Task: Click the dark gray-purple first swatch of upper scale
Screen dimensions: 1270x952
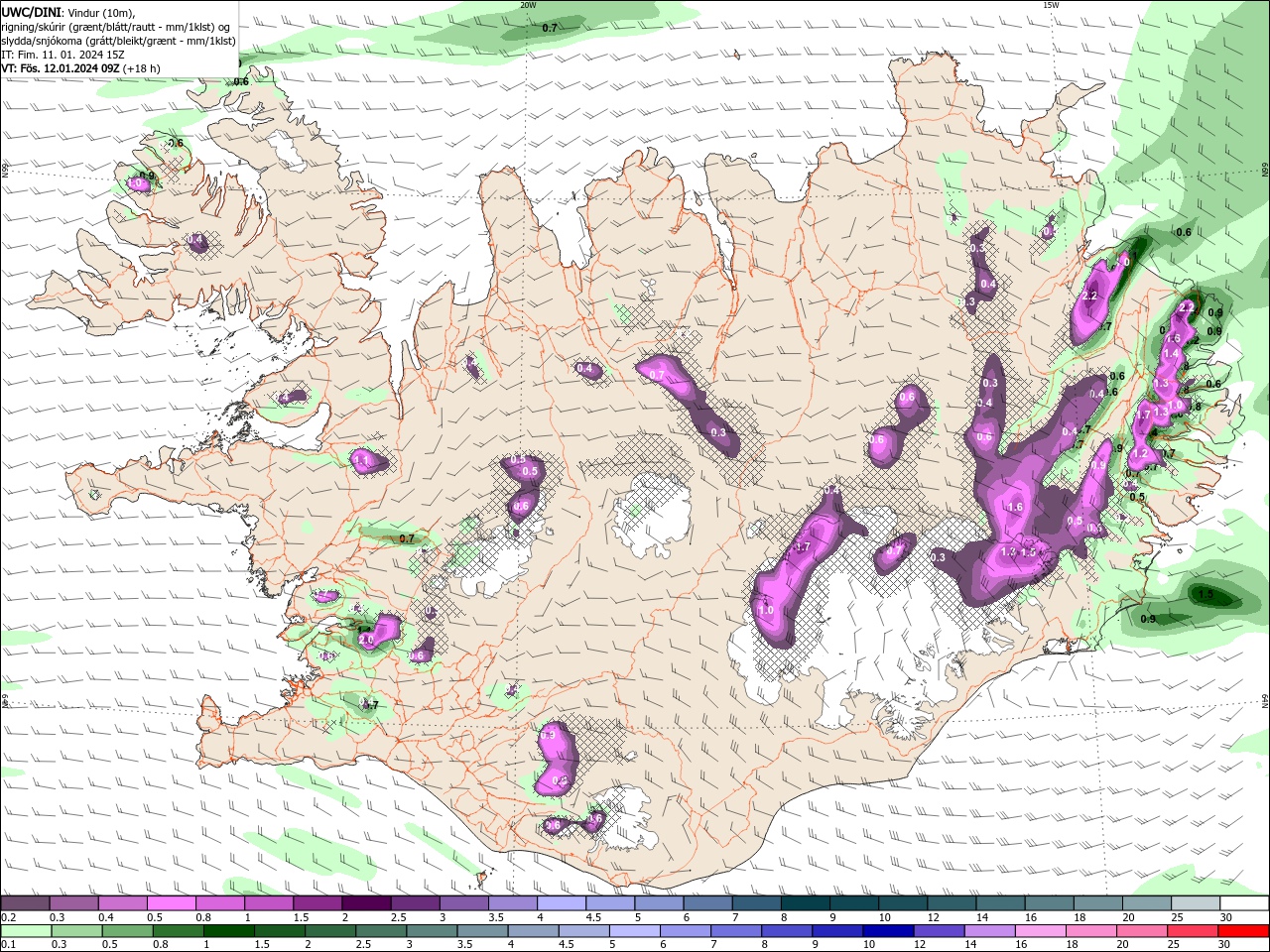Action: click(x=25, y=903)
